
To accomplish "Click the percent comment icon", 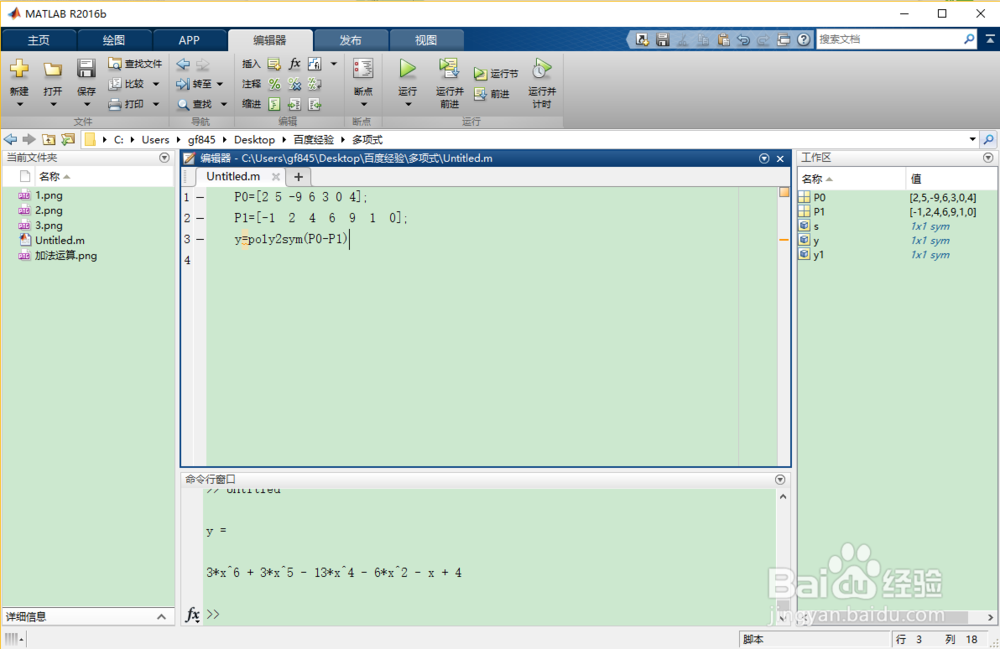I will coord(274,84).
